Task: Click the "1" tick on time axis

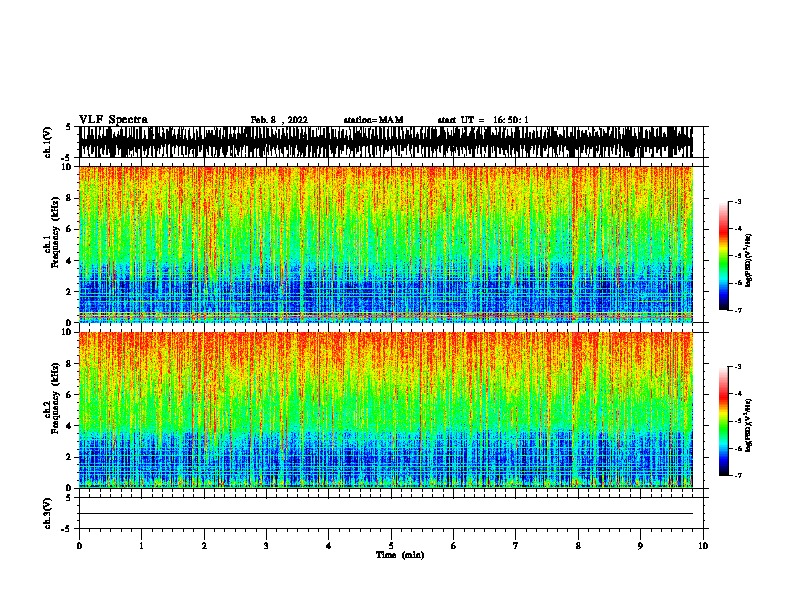Action: (141, 546)
